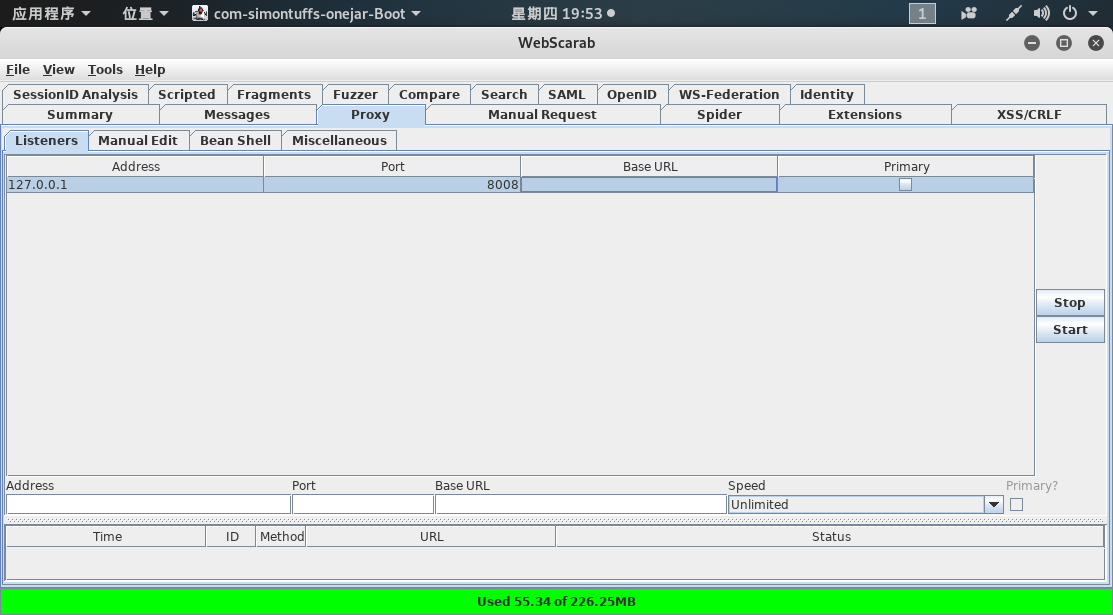Click the Address column header
Image resolution: width=1113 pixels, height=615 pixels.
[x=136, y=166]
